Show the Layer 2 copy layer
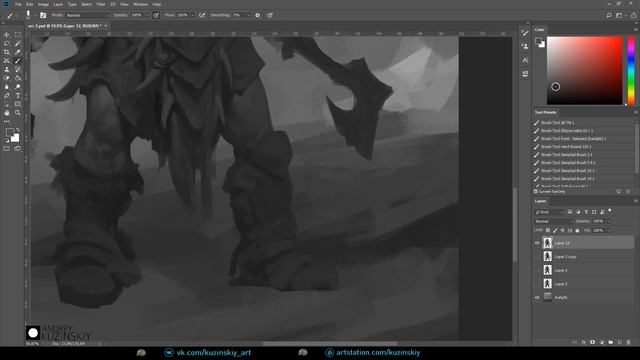The width and height of the screenshot is (640, 360). click(x=537, y=257)
